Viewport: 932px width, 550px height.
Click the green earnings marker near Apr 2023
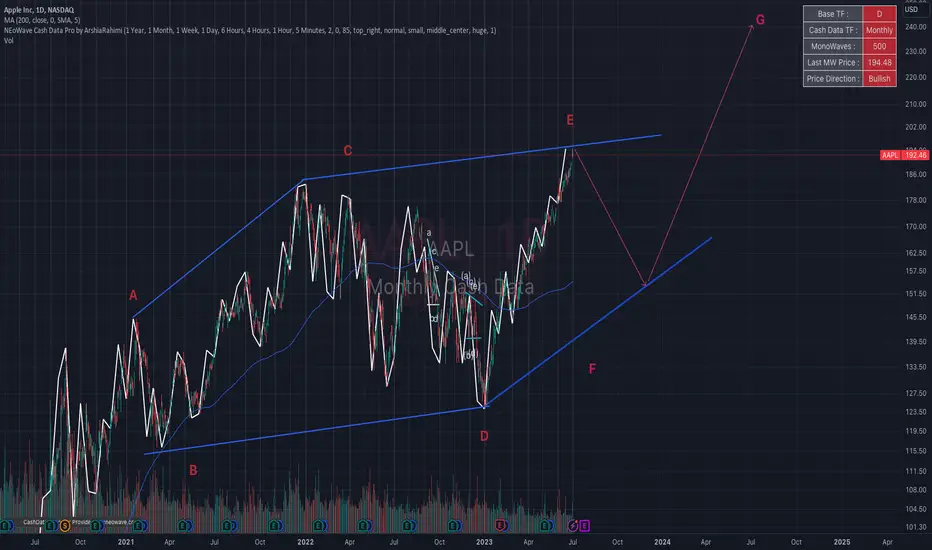(x=545, y=526)
